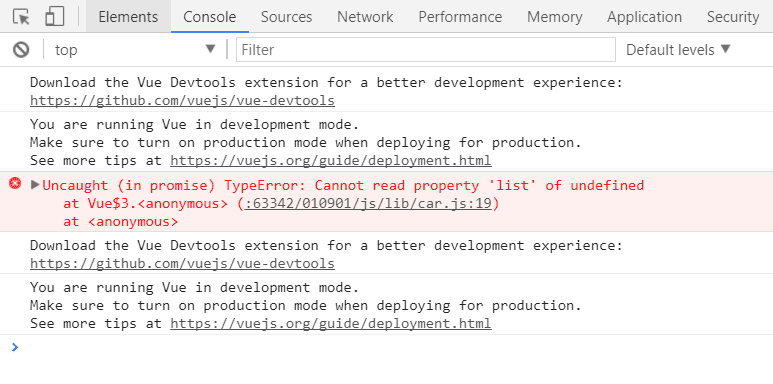The height and width of the screenshot is (384, 773).
Task: Switch to the Elements tab
Action: [128, 17]
